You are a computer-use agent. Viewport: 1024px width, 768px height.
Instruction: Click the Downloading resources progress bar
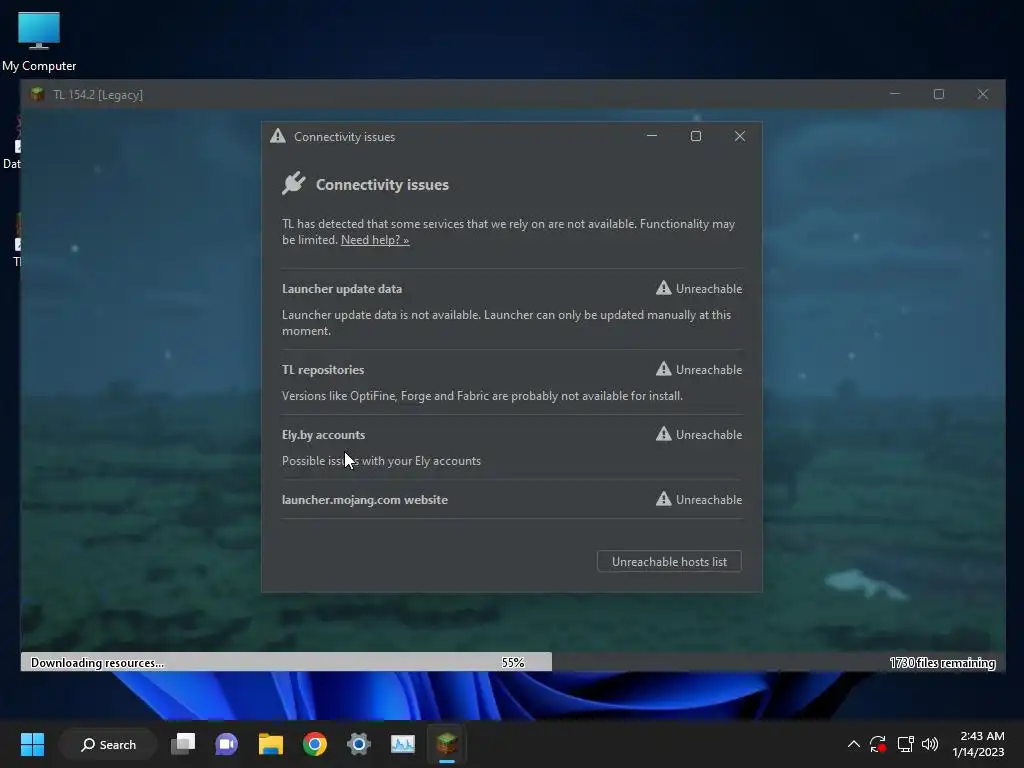click(513, 662)
